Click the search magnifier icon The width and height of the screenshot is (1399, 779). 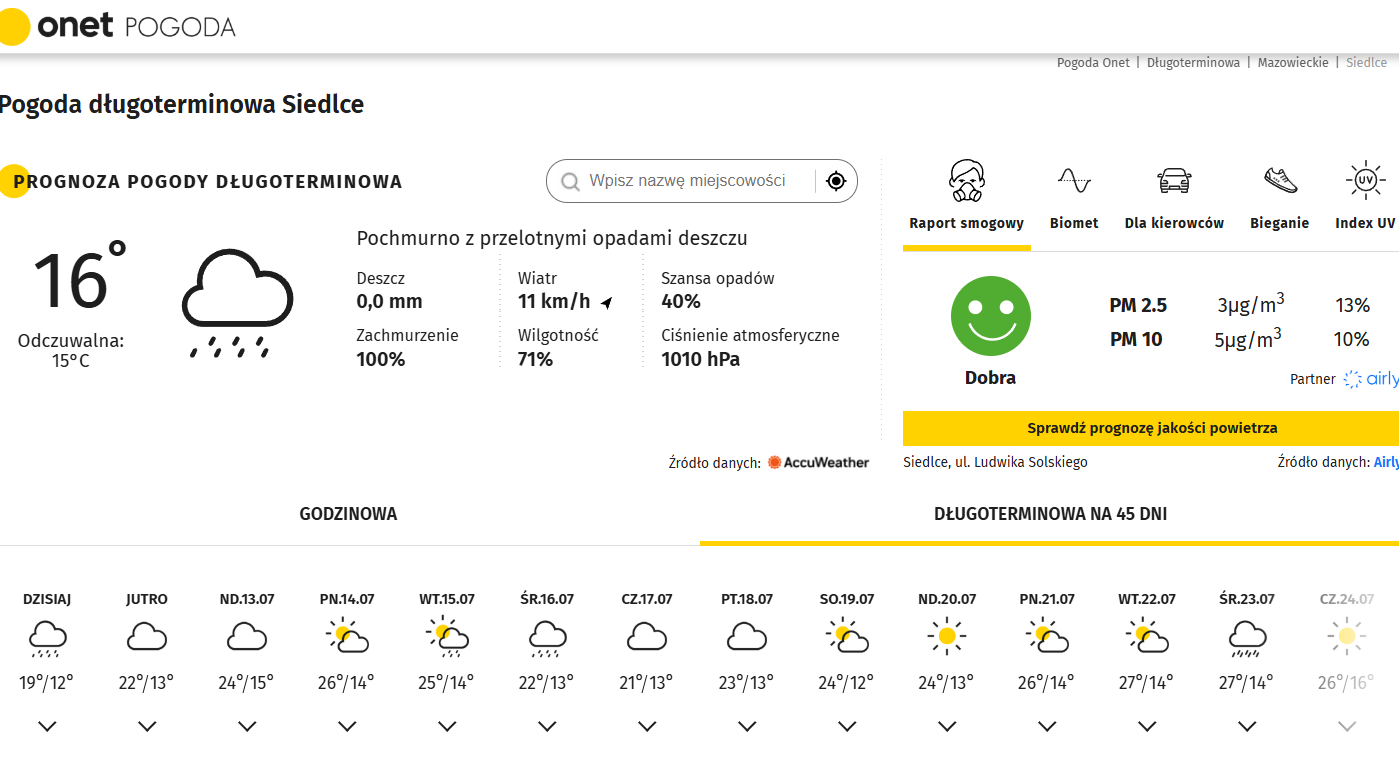(x=571, y=182)
